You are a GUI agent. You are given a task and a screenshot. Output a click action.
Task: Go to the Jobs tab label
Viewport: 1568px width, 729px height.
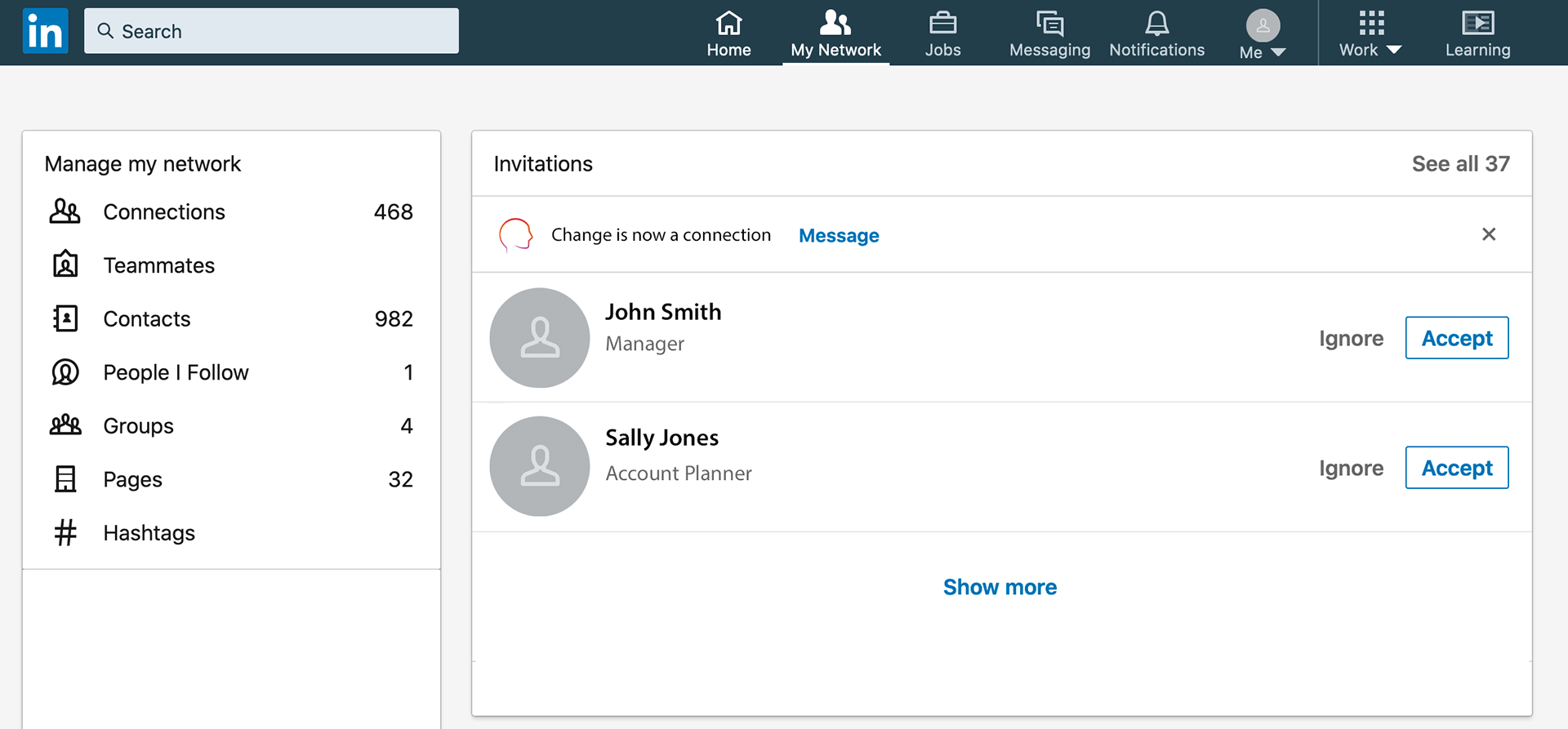(x=942, y=50)
